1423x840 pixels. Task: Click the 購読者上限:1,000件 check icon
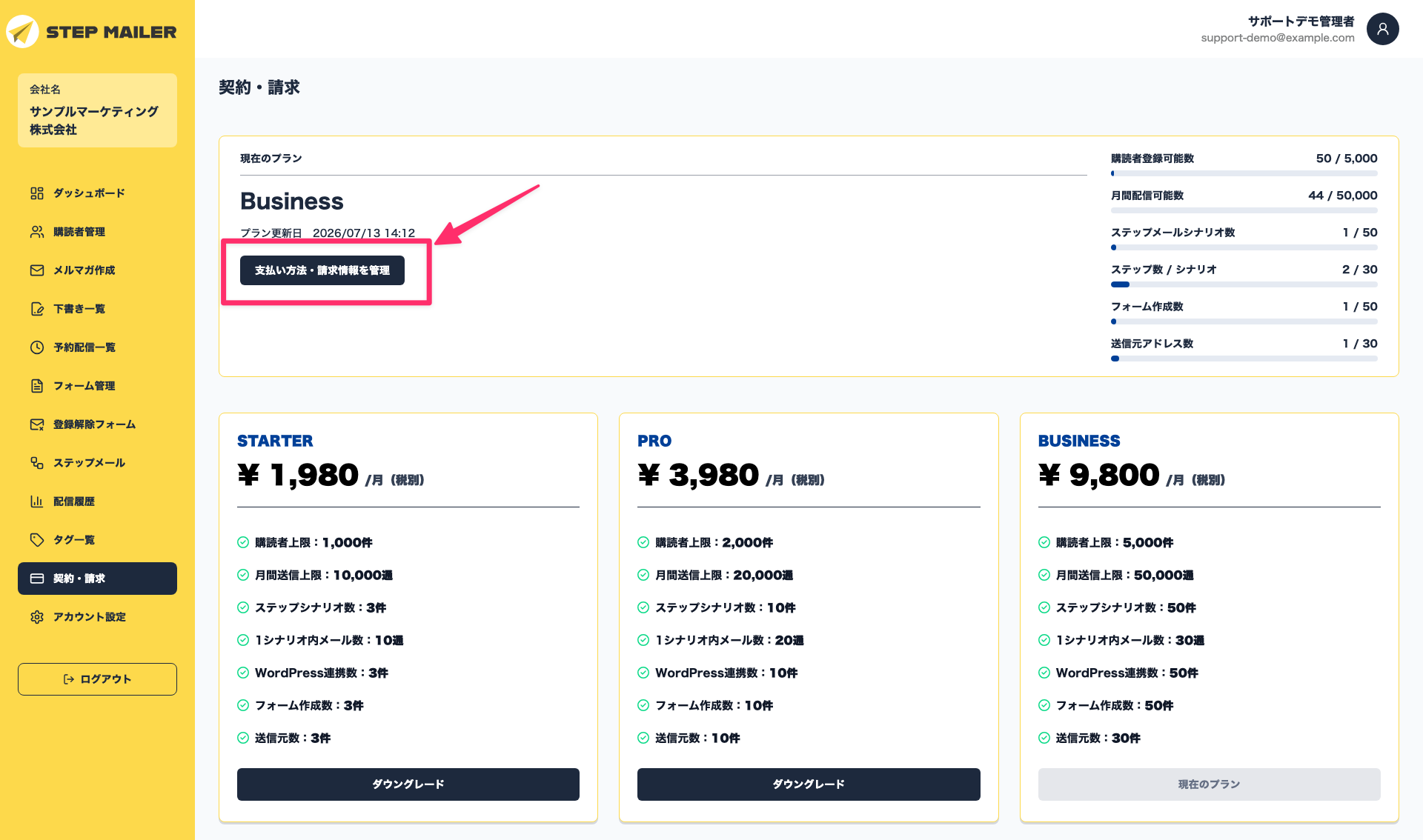pos(243,542)
